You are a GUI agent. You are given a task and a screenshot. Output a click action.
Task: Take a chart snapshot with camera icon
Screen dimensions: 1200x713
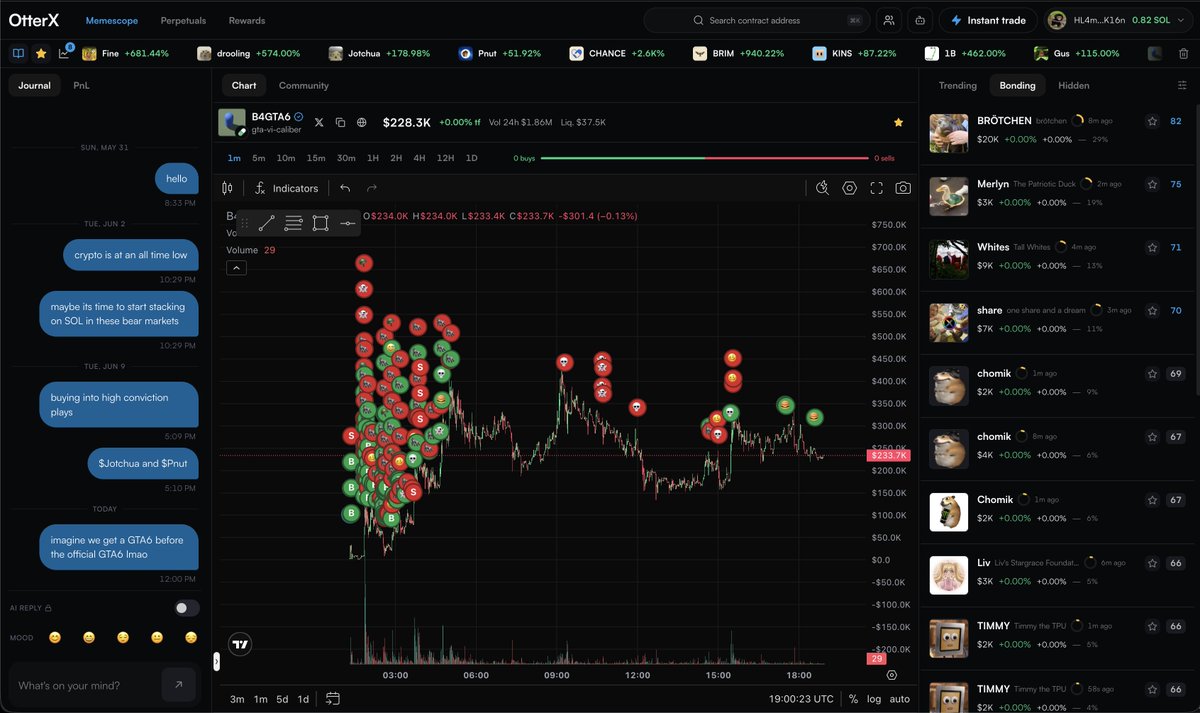click(x=903, y=188)
